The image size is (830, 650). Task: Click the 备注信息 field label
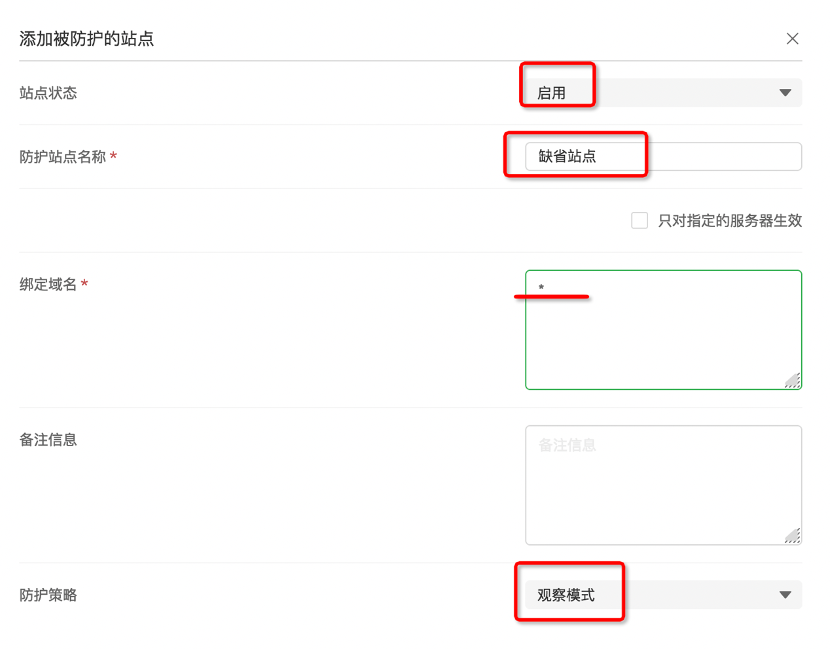(x=48, y=439)
